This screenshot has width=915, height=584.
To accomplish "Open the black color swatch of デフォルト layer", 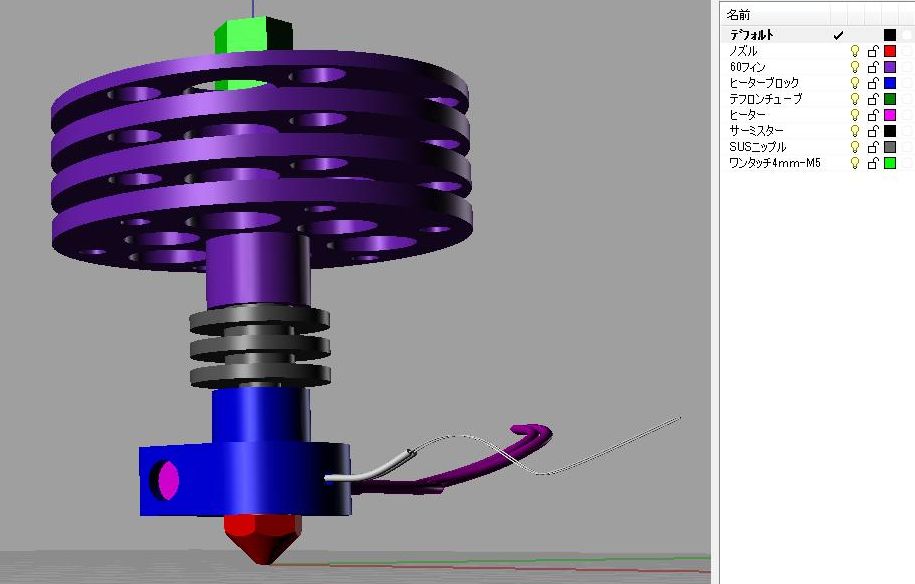I will click(x=889, y=35).
